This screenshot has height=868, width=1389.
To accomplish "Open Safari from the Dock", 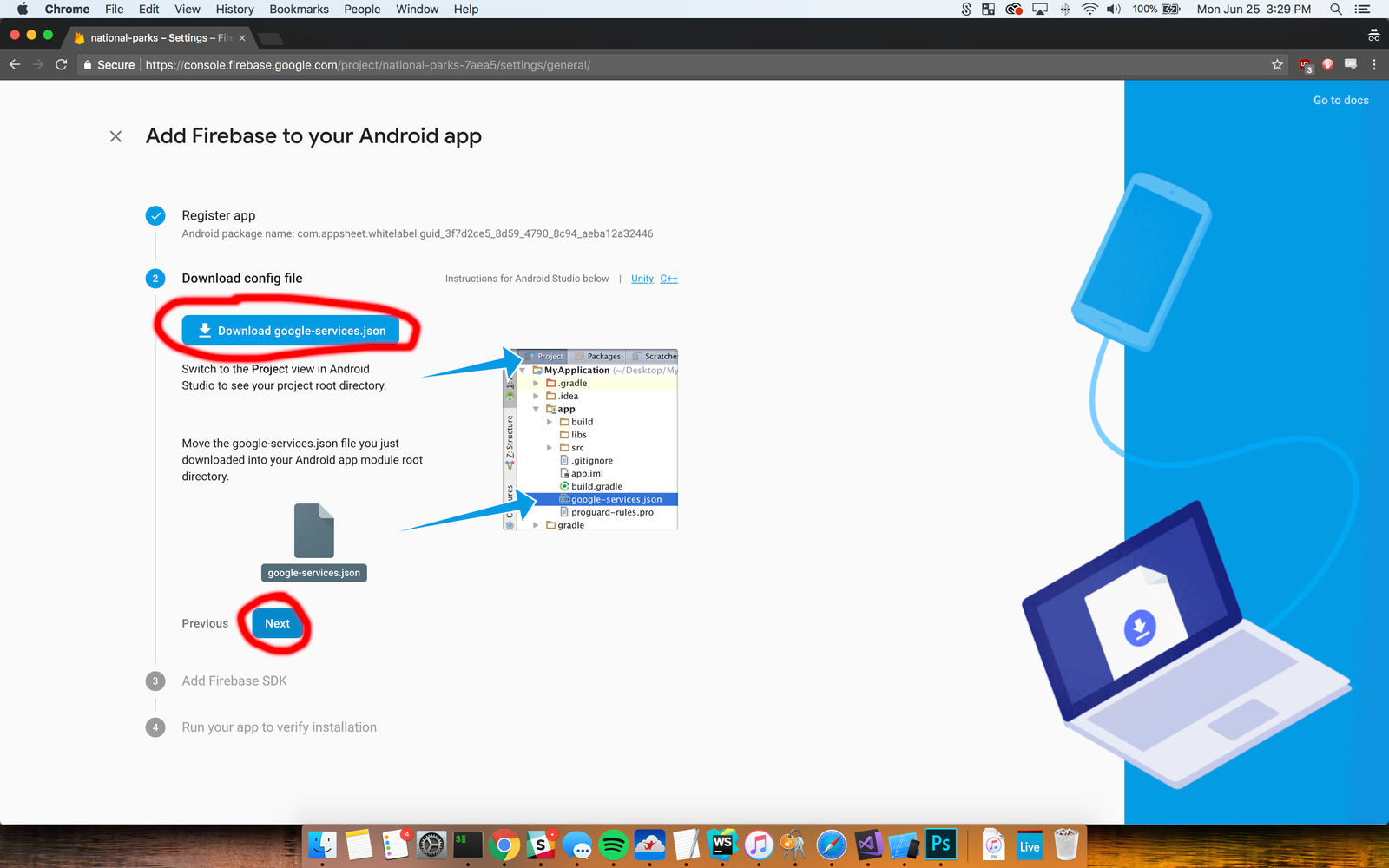I will (832, 845).
